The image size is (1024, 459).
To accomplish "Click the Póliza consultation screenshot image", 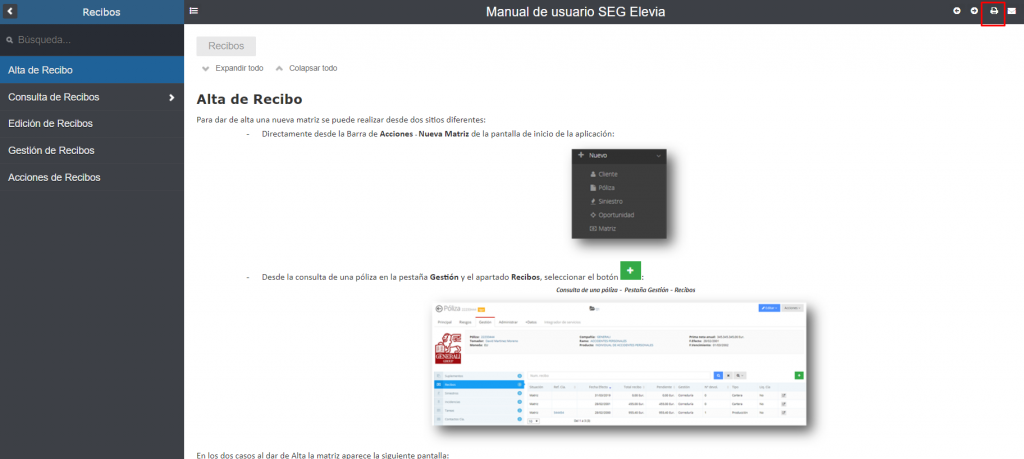I will (x=619, y=362).
